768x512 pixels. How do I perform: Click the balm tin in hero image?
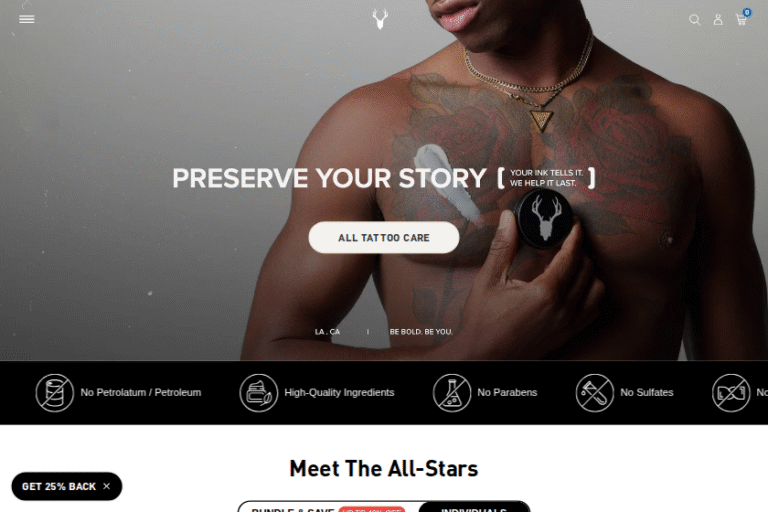(x=544, y=219)
